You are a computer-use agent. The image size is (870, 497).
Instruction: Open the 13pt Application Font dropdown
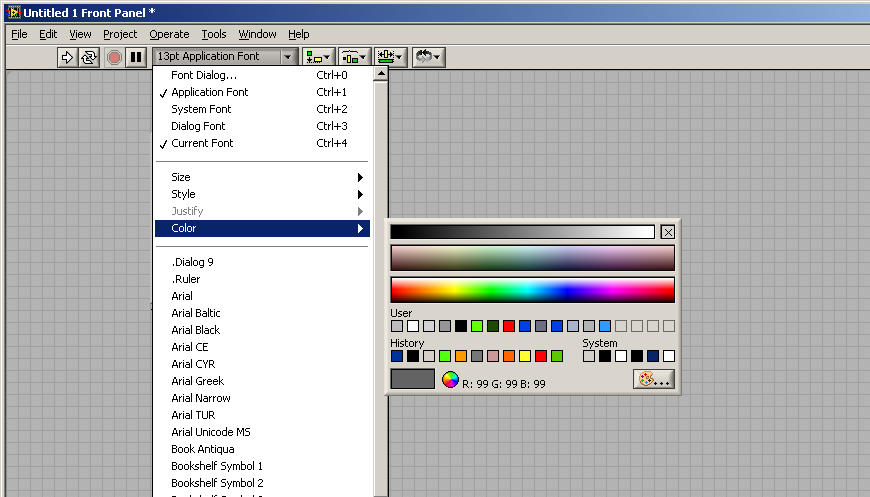[225, 57]
